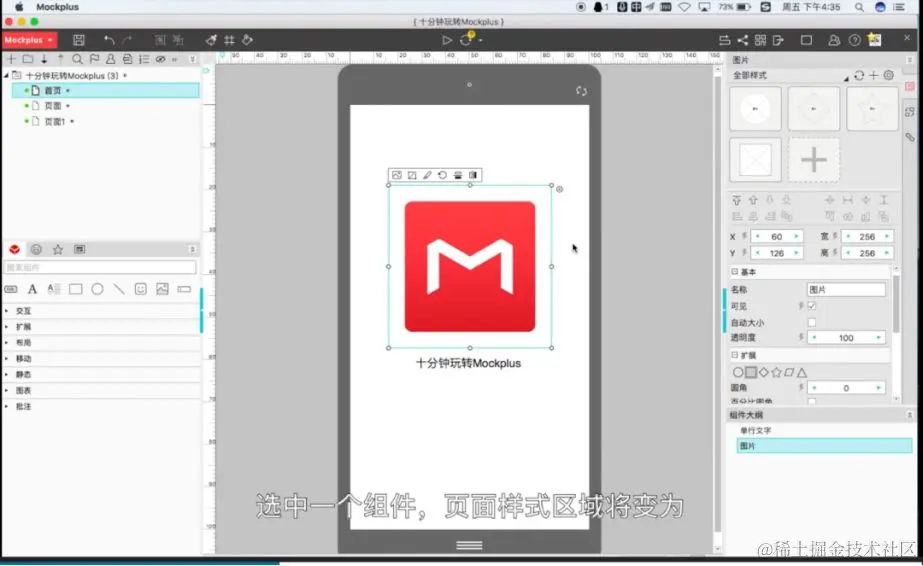Switch to the icons library tab
This screenshot has height=566, width=923.
[x=36, y=249]
